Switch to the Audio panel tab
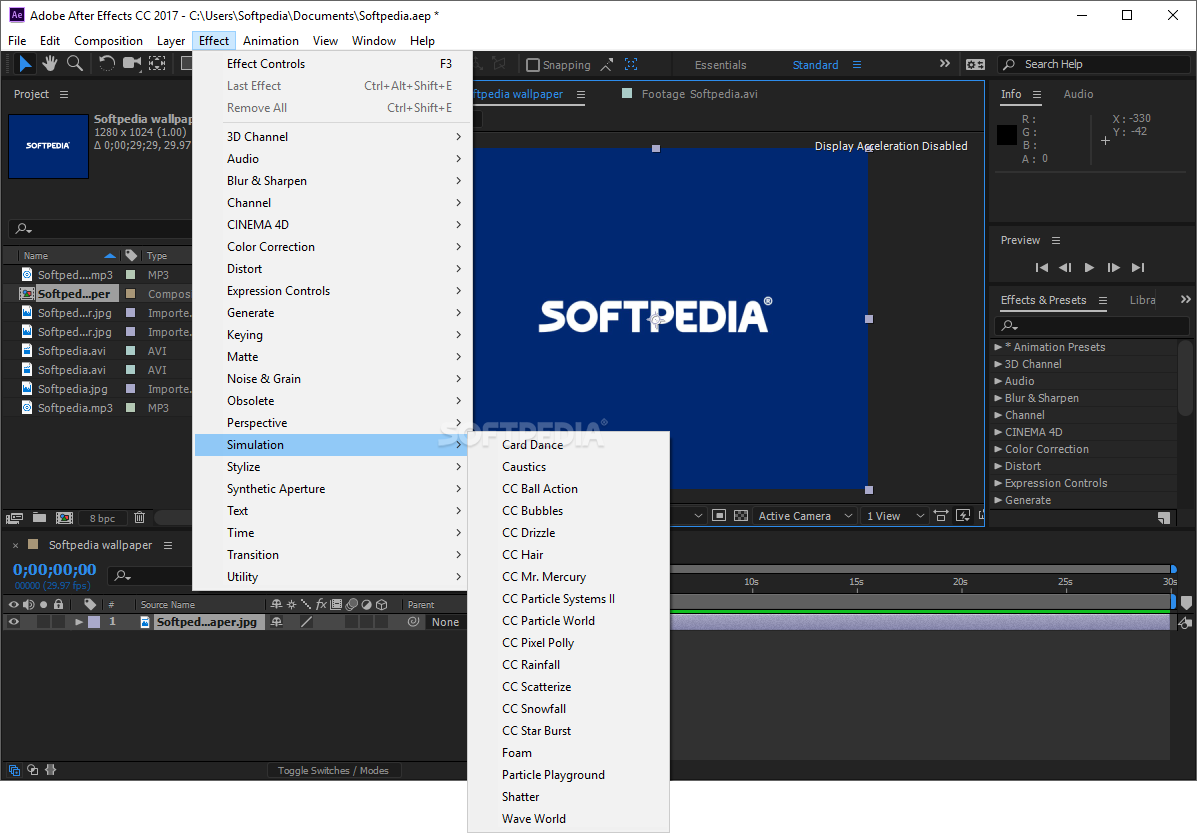 1078,94
